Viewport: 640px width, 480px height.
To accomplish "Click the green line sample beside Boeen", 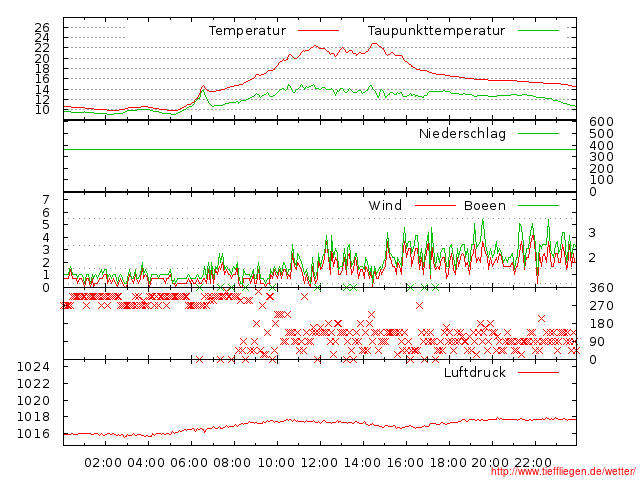I will [538, 205].
